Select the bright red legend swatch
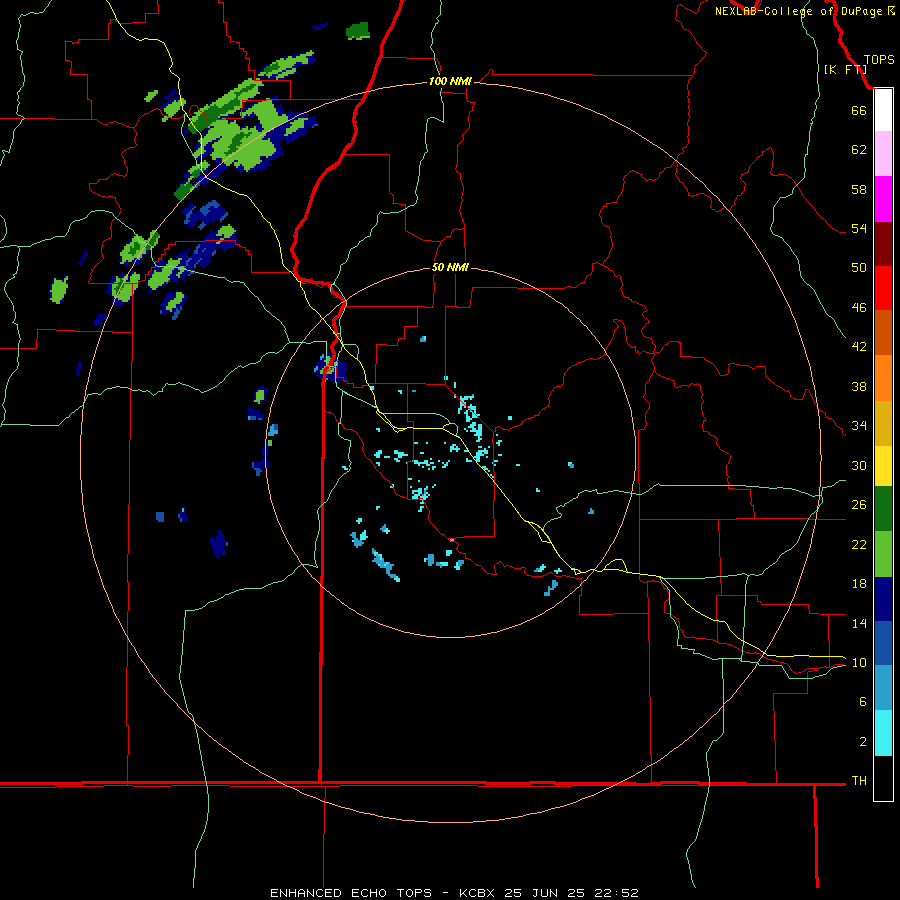 [883, 288]
